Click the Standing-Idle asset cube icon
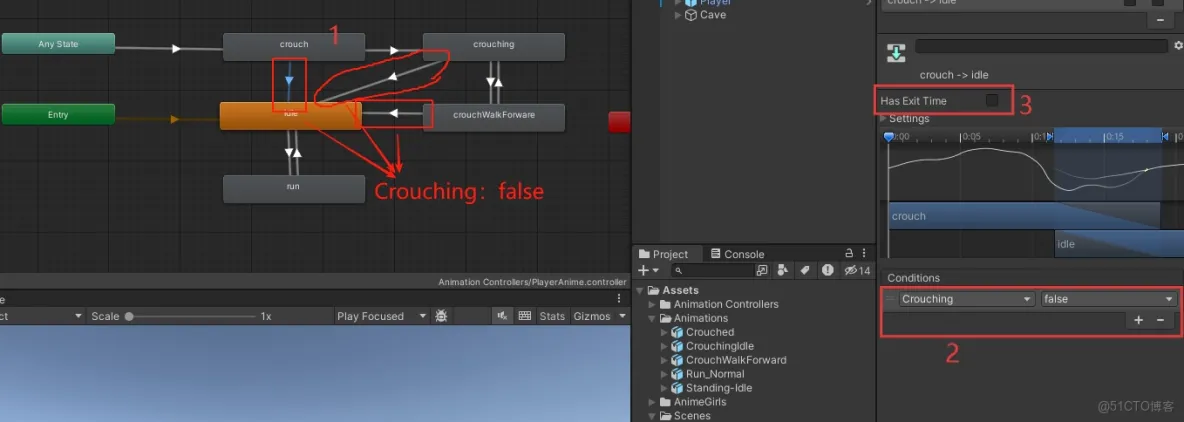The image size is (1184, 422). click(677, 388)
